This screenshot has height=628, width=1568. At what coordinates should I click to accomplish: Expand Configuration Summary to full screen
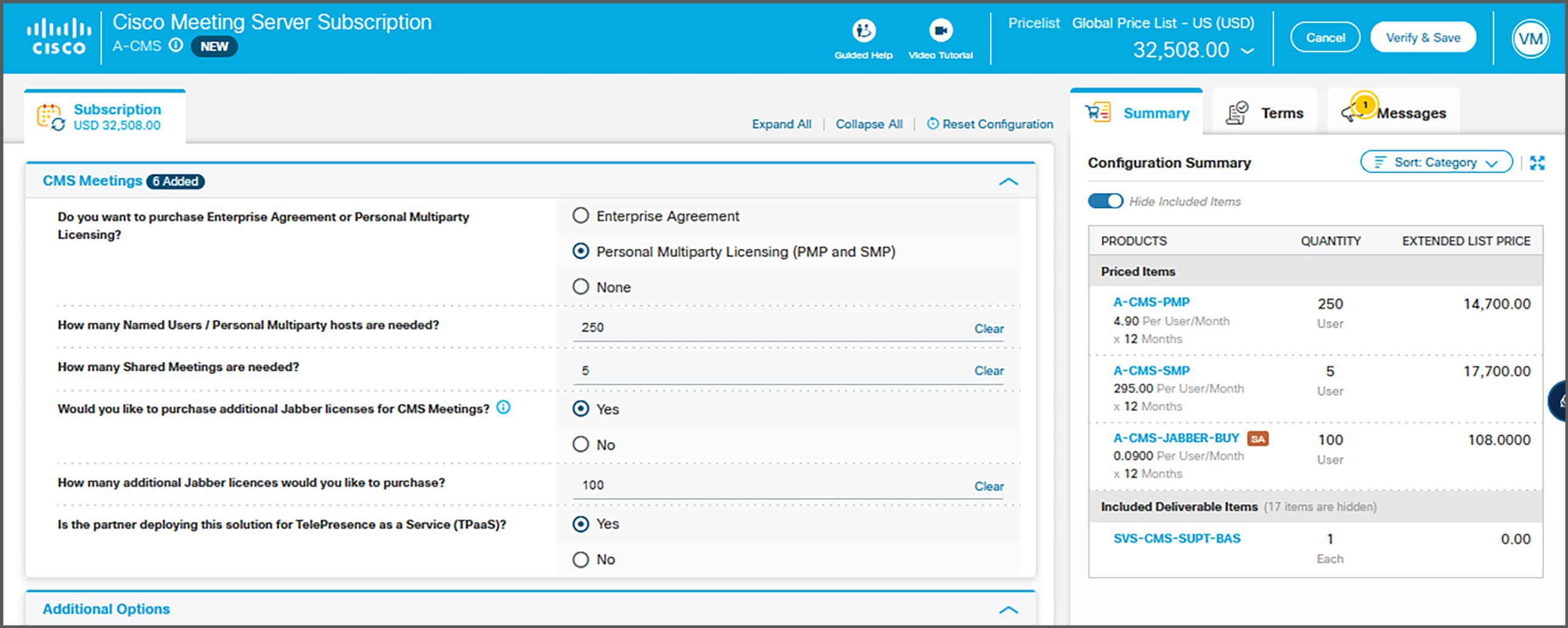[x=1537, y=163]
